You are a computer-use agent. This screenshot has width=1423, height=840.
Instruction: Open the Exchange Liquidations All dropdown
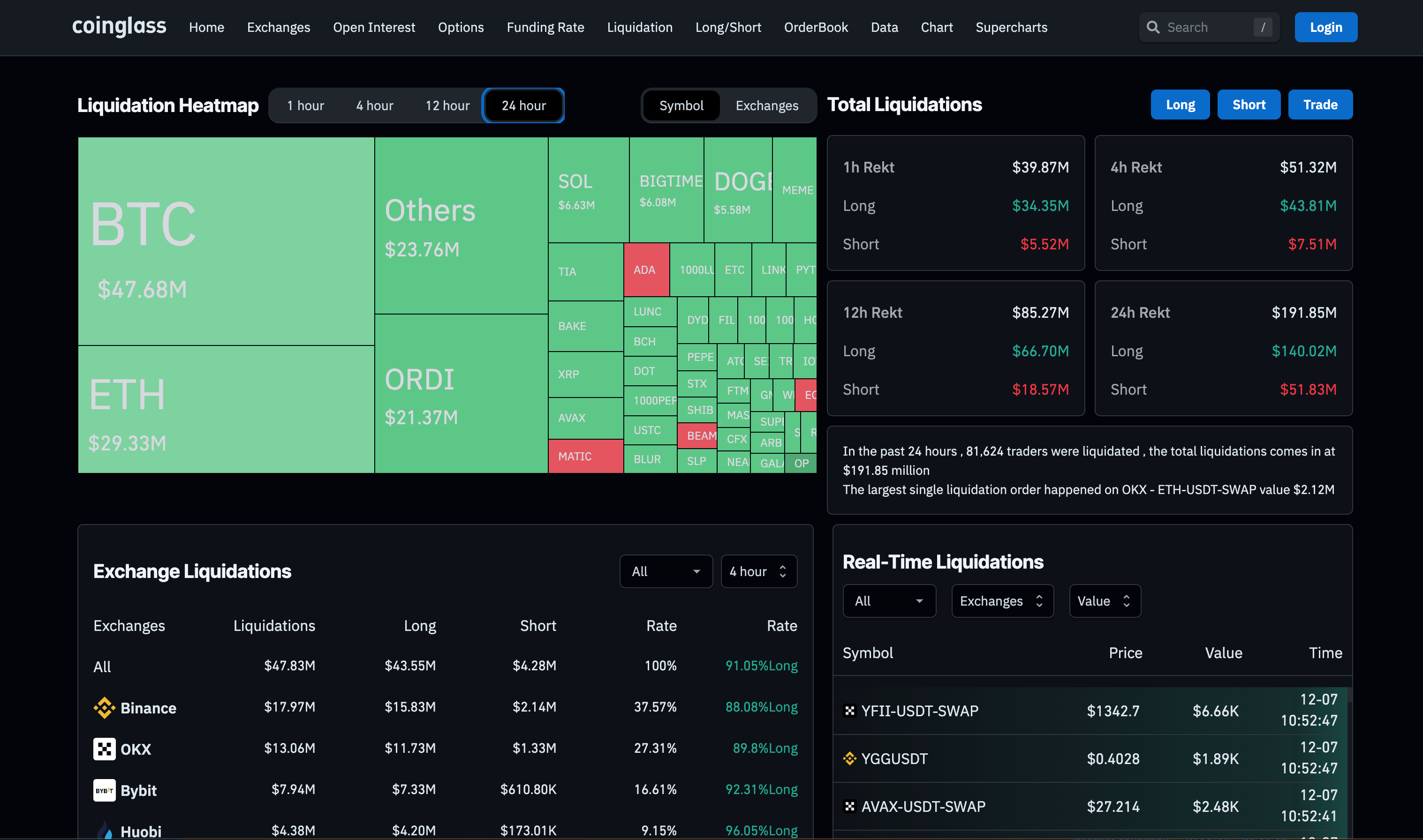tap(666, 571)
